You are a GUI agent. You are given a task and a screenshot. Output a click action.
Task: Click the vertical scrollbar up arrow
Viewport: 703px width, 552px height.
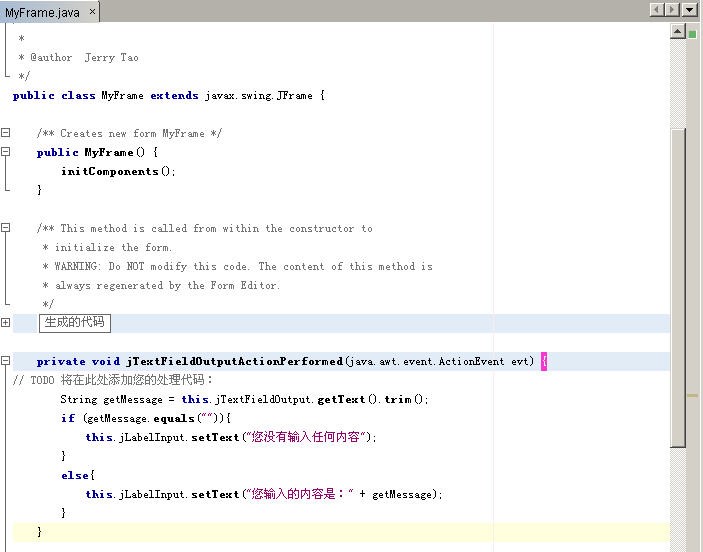coord(677,32)
